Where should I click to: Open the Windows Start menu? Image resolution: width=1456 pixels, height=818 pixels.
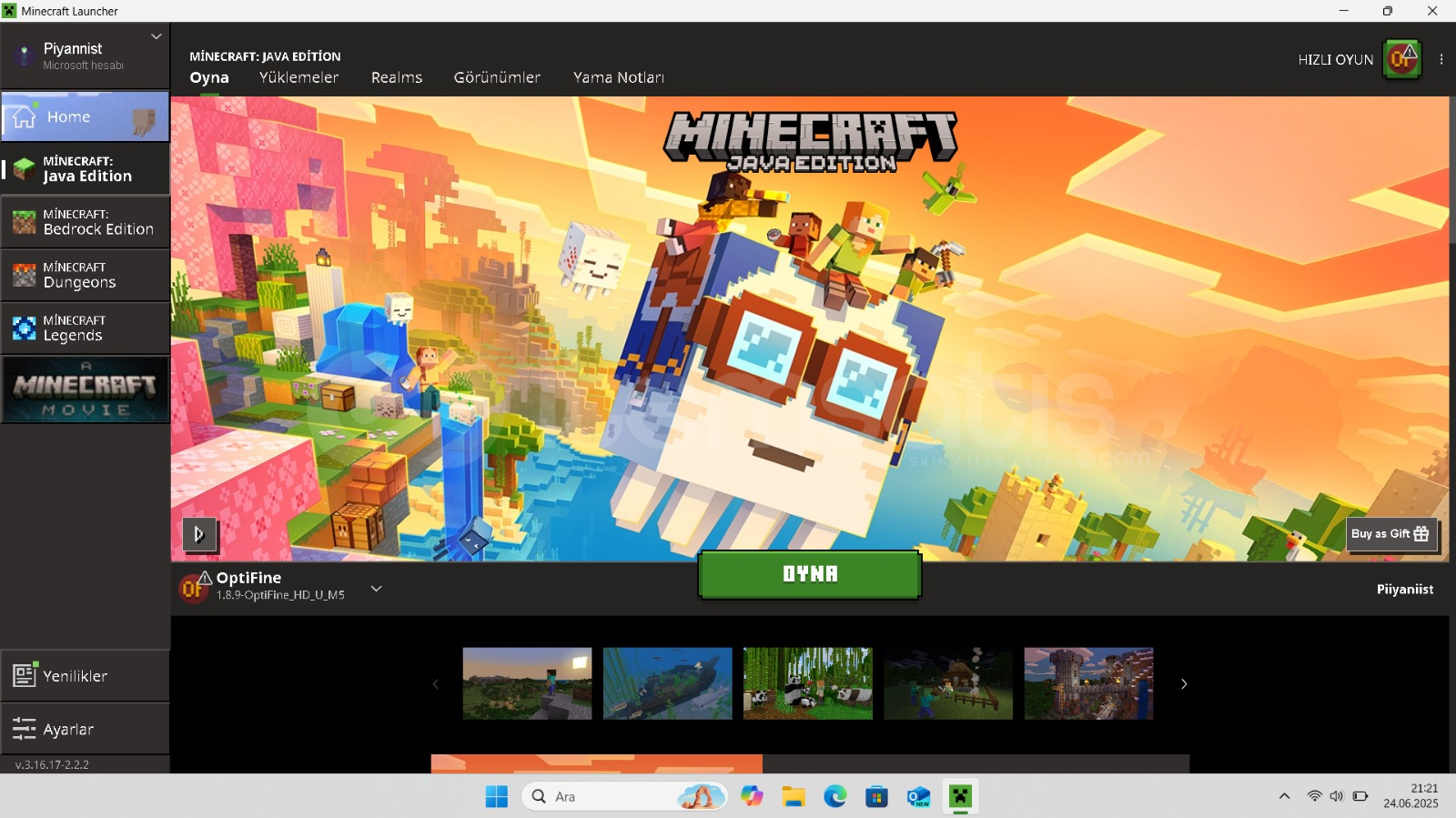pos(497,797)
